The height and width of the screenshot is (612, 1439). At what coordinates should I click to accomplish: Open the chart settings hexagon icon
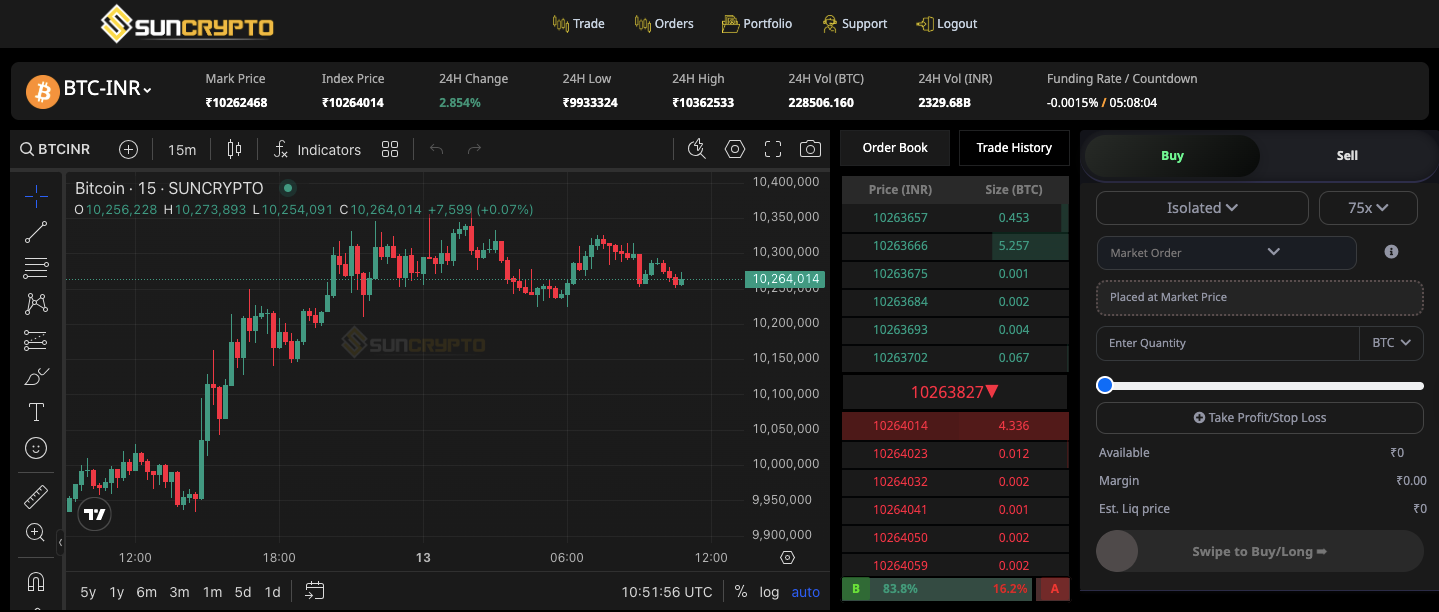[735, 149]
